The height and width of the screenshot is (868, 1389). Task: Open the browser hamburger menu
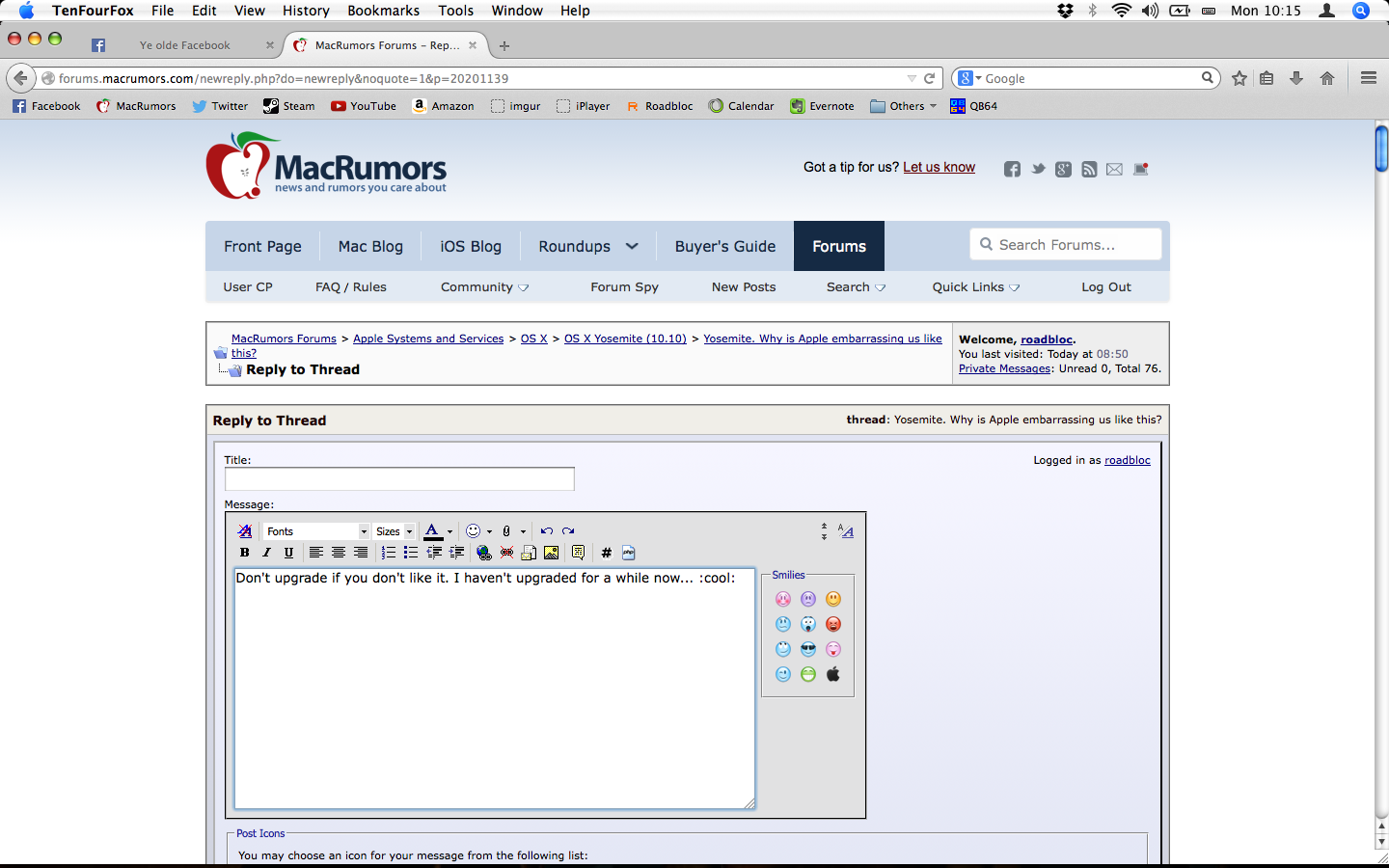(x=1369, y=78)
